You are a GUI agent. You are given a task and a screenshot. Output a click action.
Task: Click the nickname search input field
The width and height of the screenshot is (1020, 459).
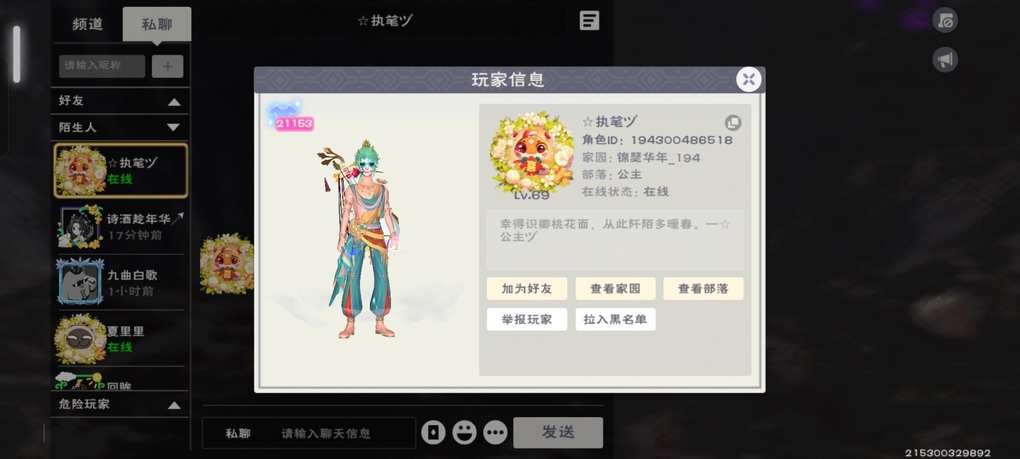tap(102, 66)
